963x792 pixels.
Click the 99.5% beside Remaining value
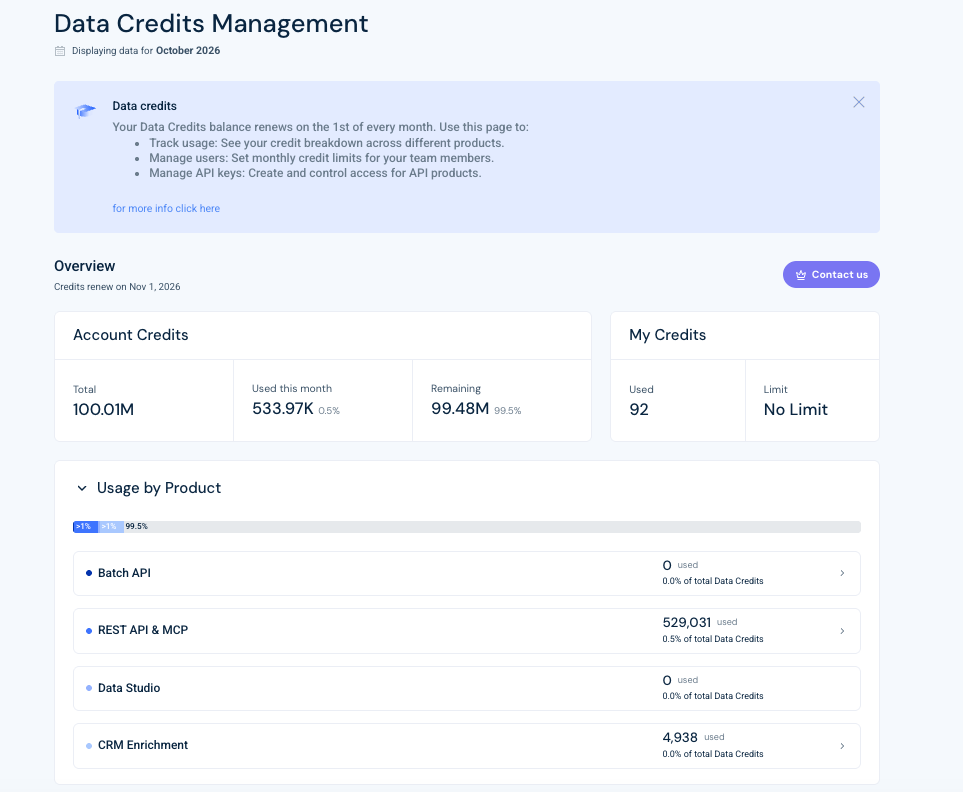pos(508,411)
